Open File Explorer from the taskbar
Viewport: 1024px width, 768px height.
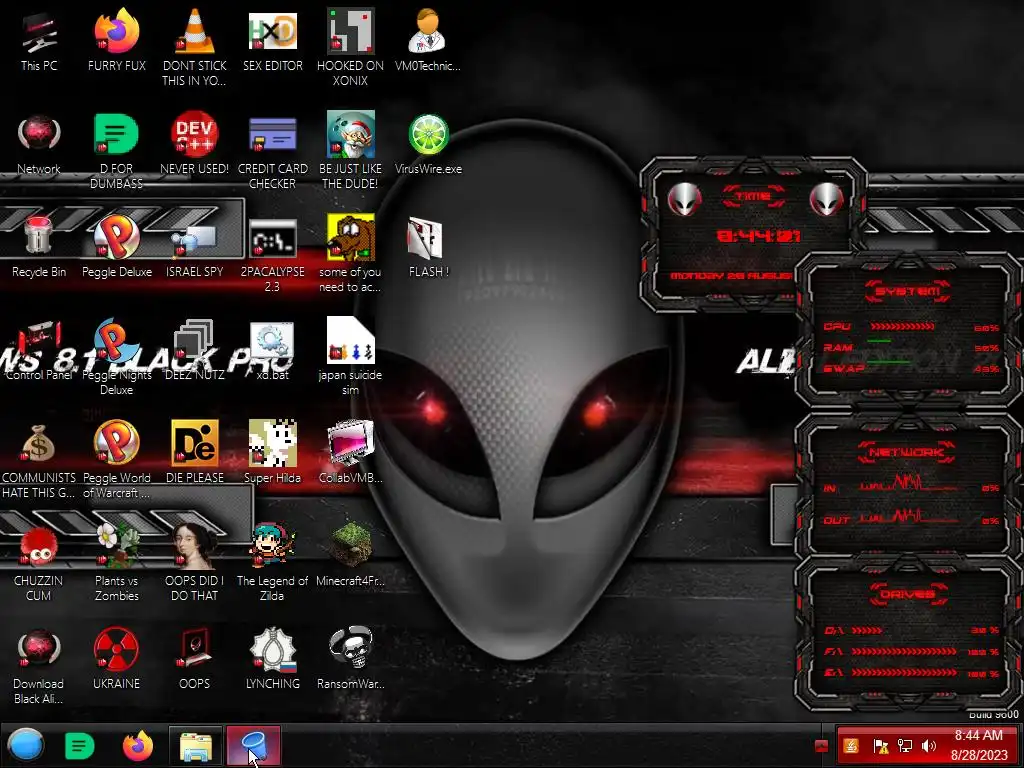pos(196,746)
